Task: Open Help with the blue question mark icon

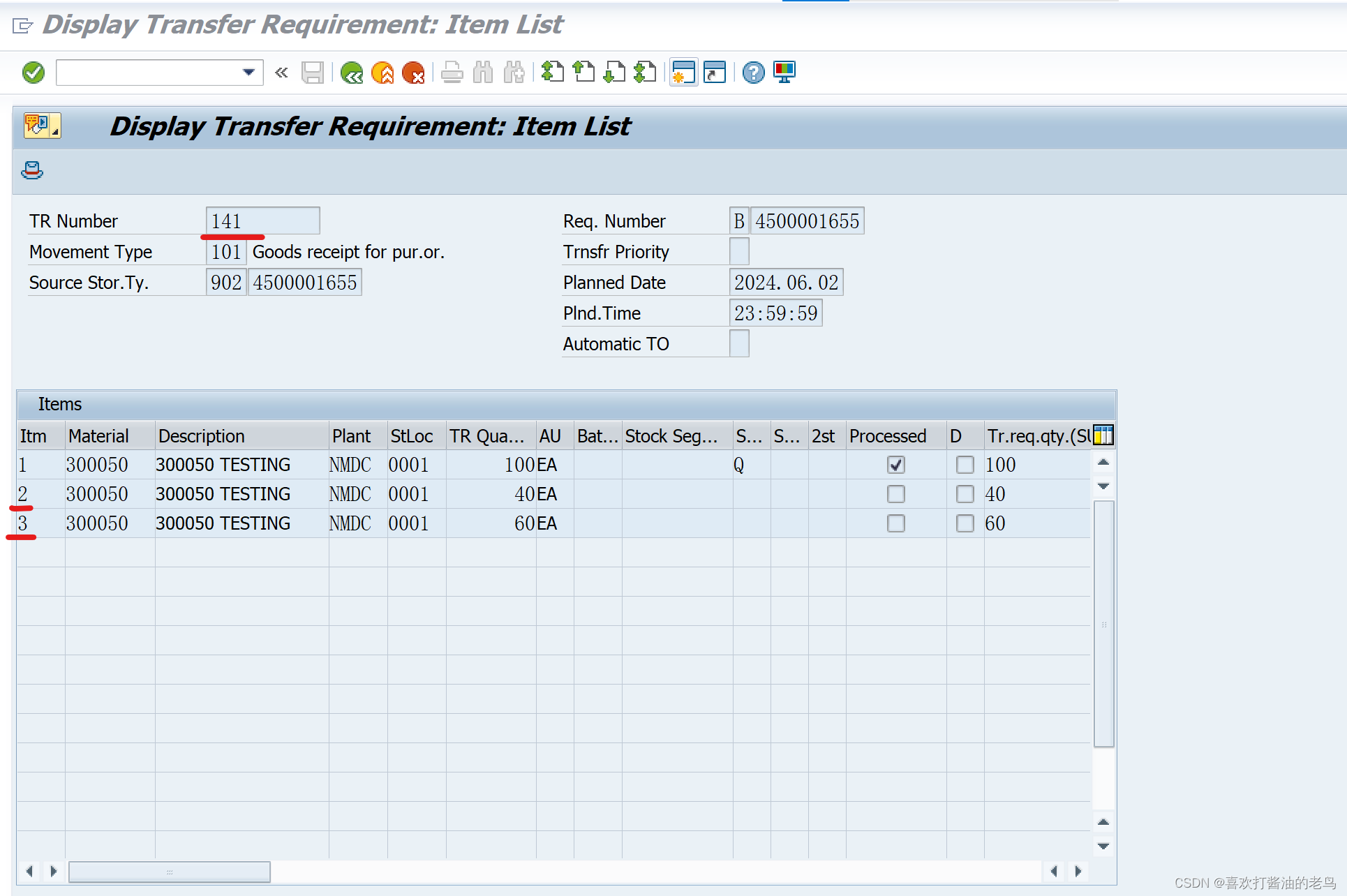Action: (753, 73)
